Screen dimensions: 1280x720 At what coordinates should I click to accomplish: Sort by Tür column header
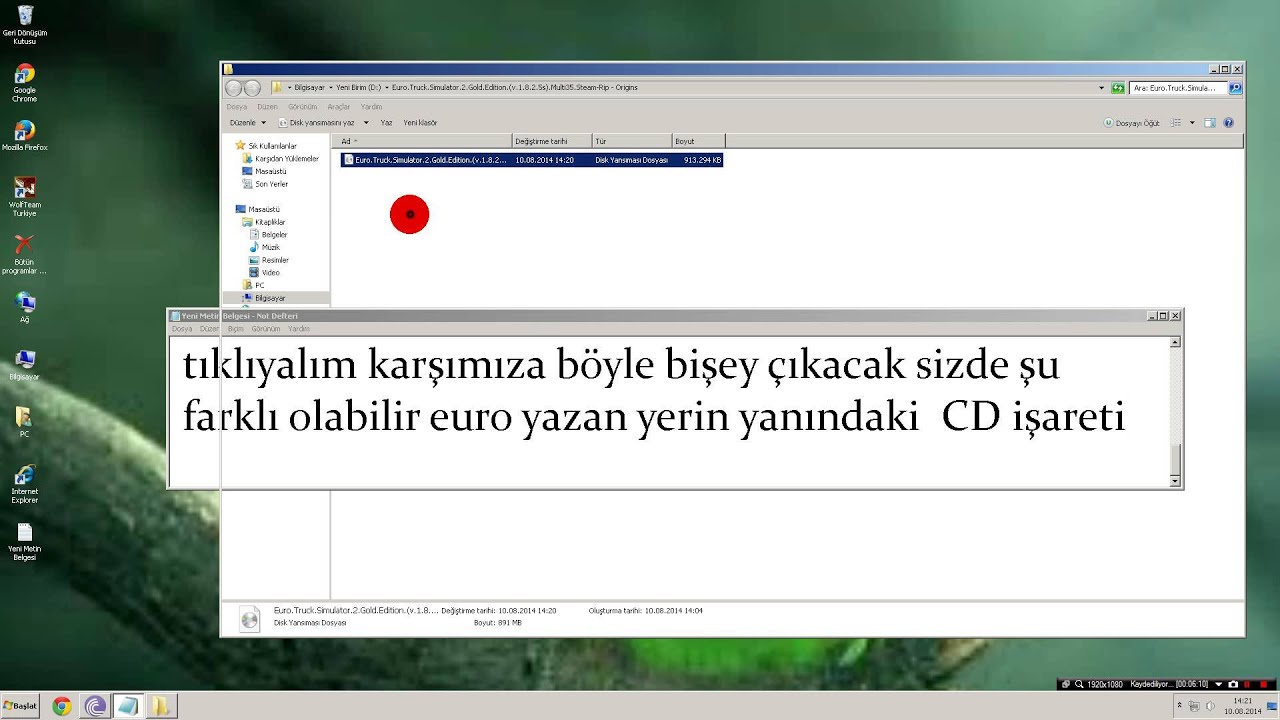(632, 141)
